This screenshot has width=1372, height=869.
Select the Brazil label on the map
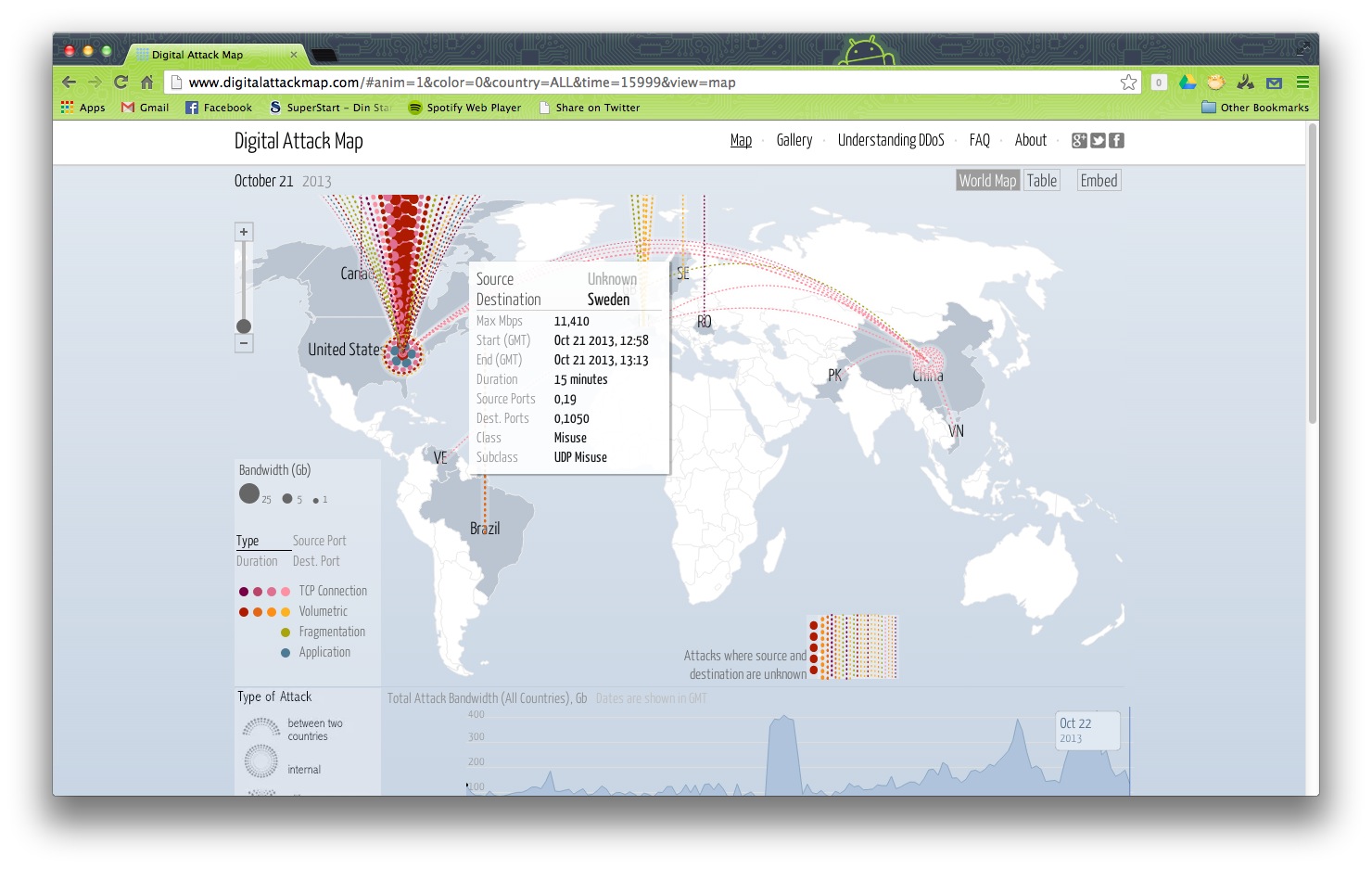[x=485, y=528]
